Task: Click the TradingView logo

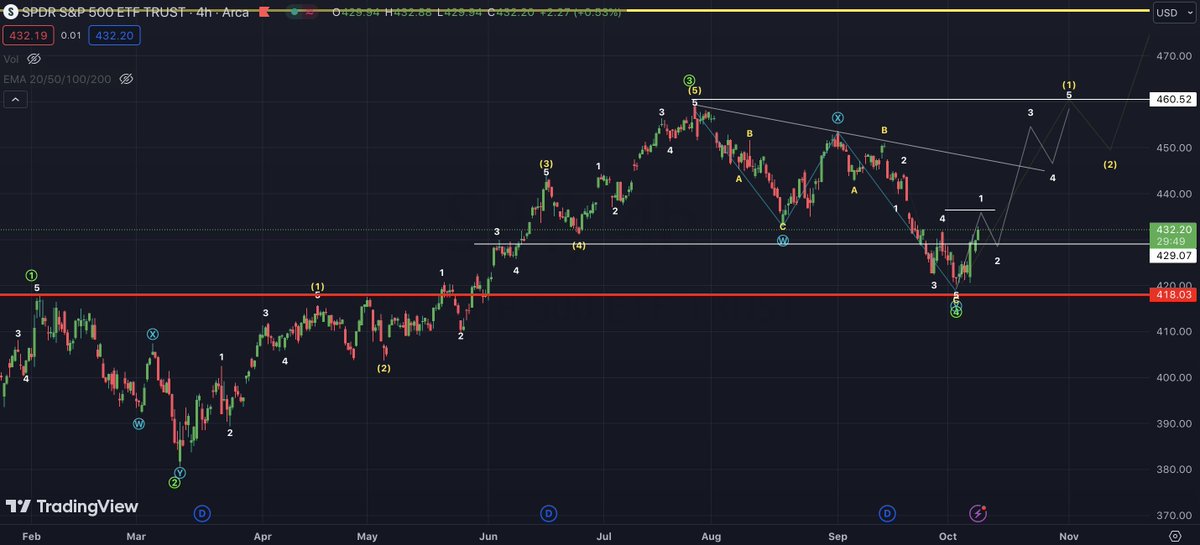Action: (70, 507)
